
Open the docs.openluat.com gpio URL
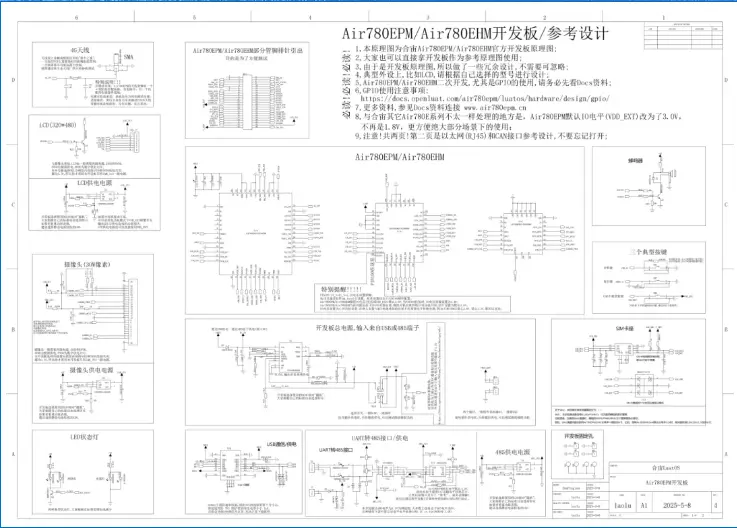pyautogui.click(x=485, y=99)
